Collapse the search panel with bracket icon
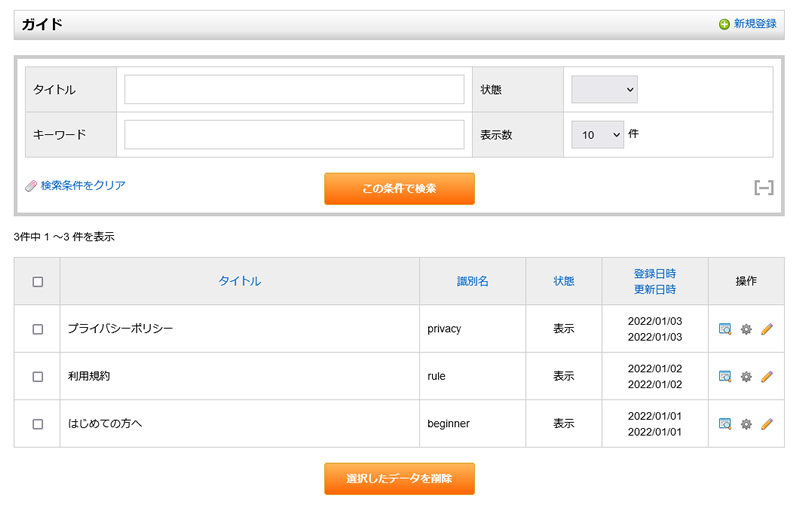Screen dimensions: 800x510 coord(764,188)
